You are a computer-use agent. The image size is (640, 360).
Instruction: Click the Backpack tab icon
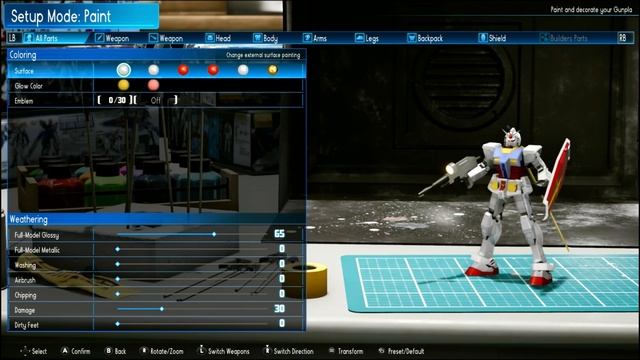click(411, 38)
